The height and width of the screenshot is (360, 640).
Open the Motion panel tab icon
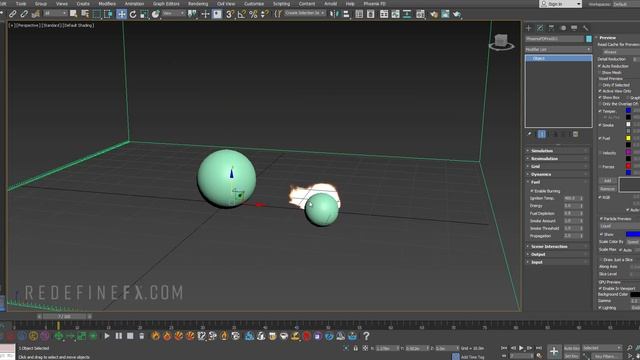coord(563,28)
